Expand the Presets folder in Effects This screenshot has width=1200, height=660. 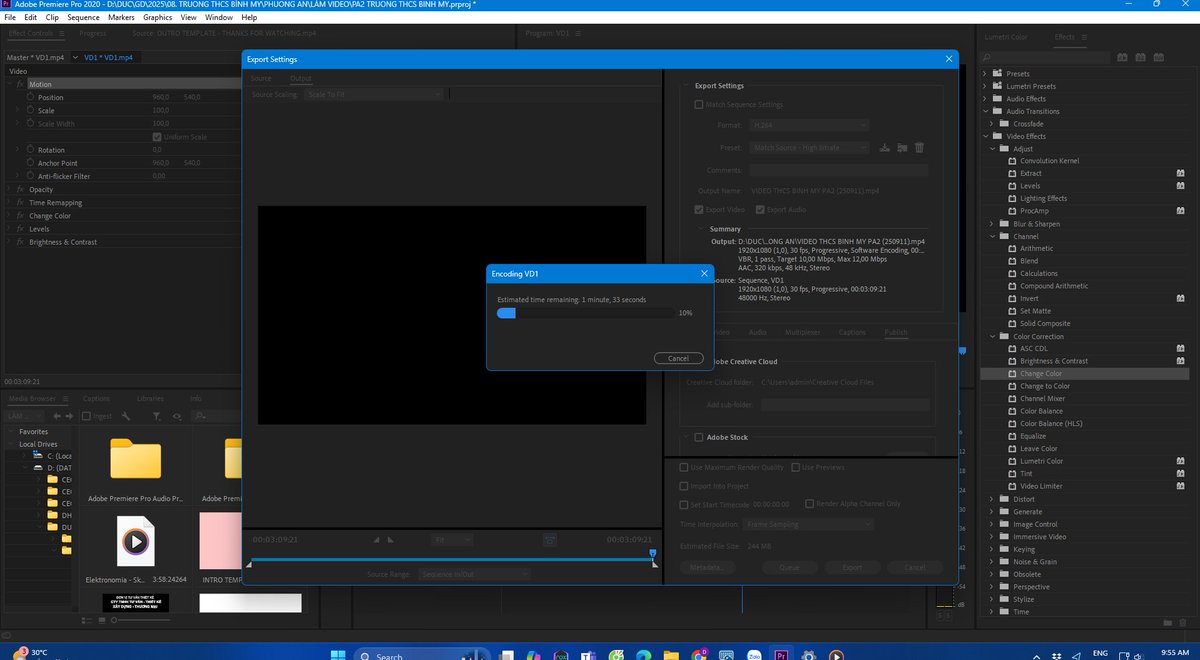point(985,73)
